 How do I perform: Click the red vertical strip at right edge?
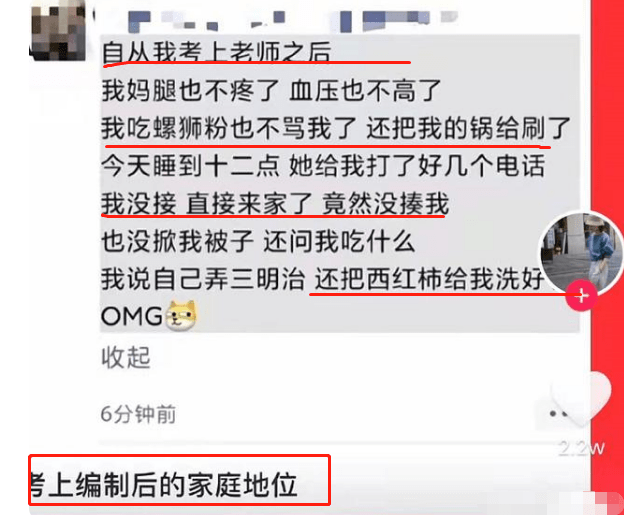[608, 258]
